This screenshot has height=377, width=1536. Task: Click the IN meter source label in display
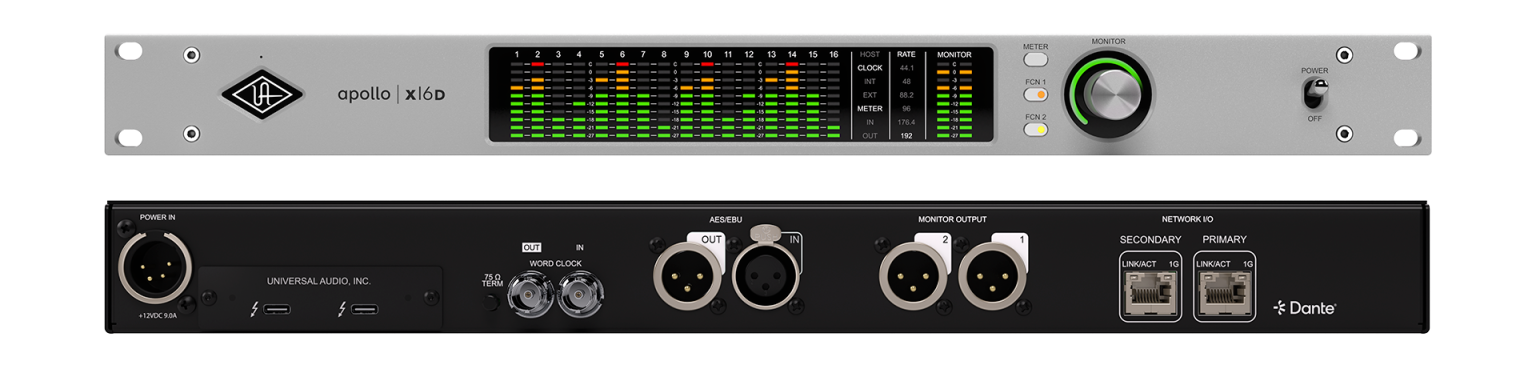[x=869, y=122]
